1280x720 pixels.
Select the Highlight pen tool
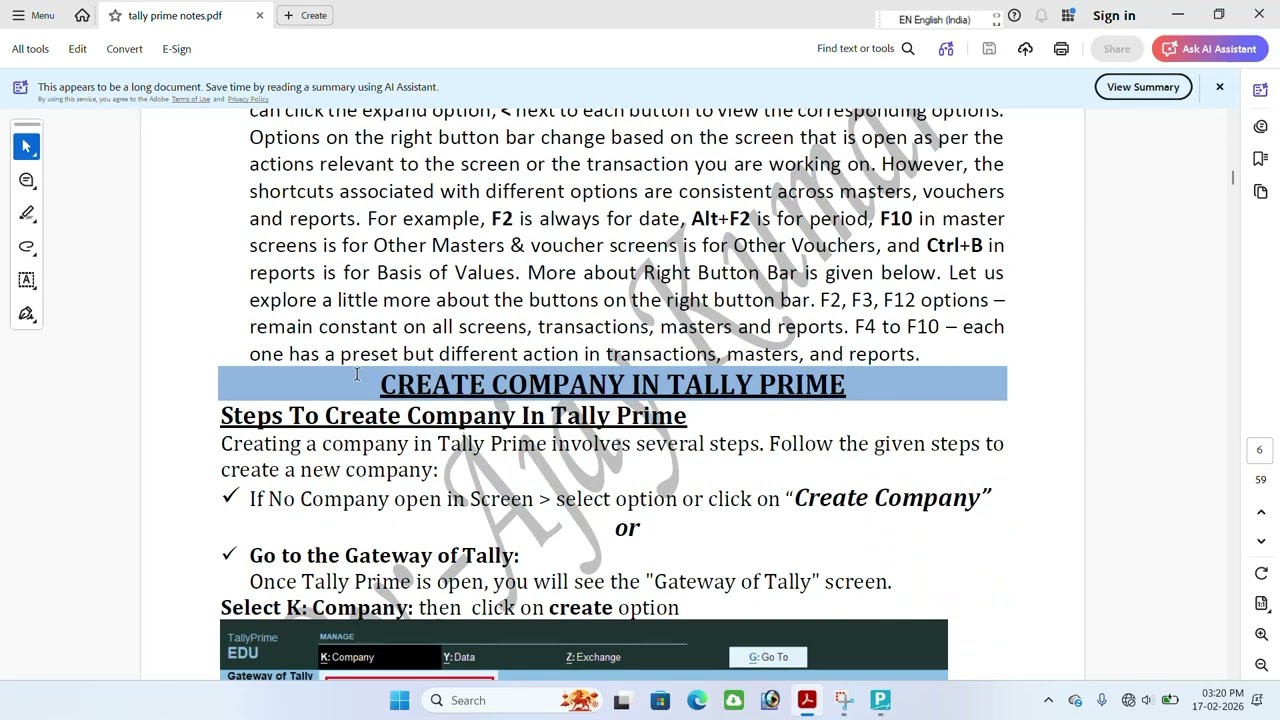pyautogui.click(x=27, y=213)
